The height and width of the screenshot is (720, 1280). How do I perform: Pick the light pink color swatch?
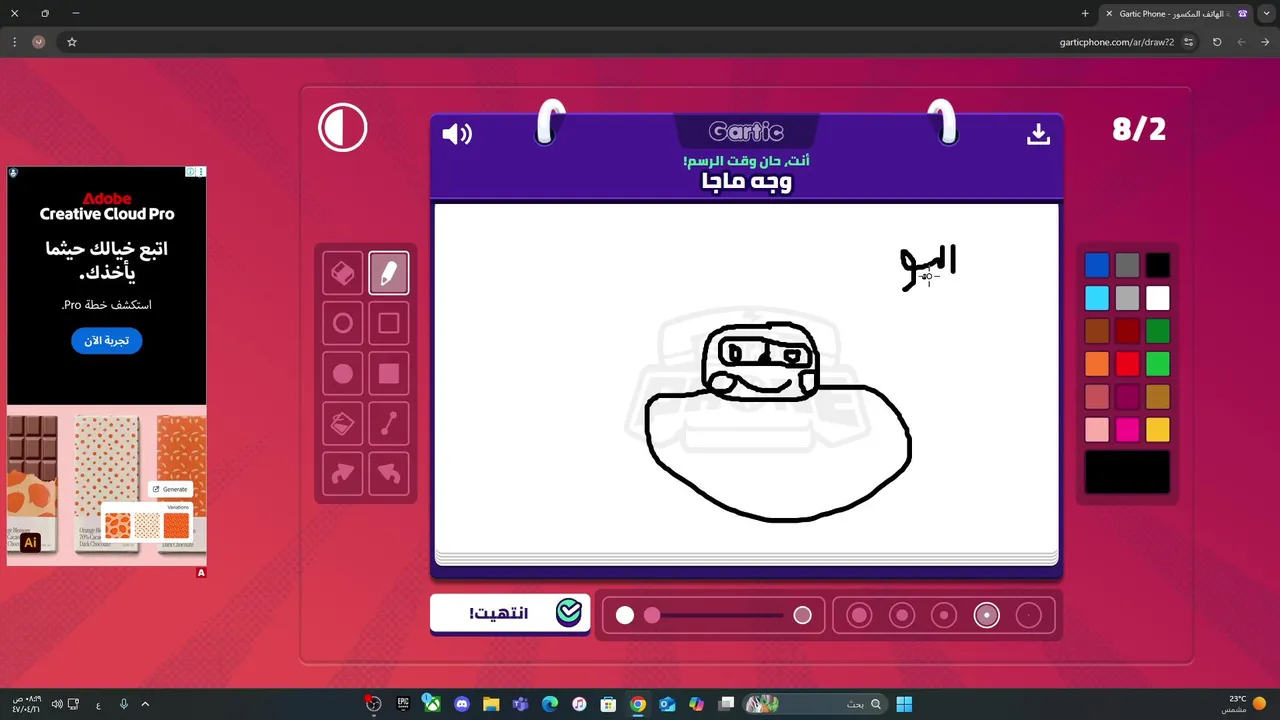coord(1097,430)
